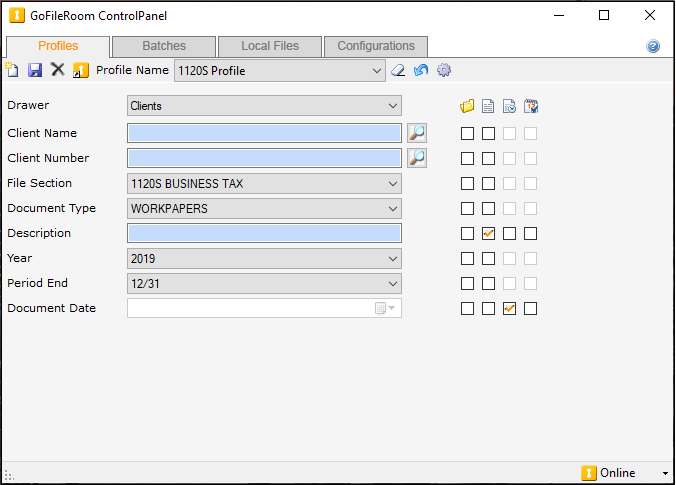Open the Configurations tab
Screen dimensions: 676x485
[376, 46]
